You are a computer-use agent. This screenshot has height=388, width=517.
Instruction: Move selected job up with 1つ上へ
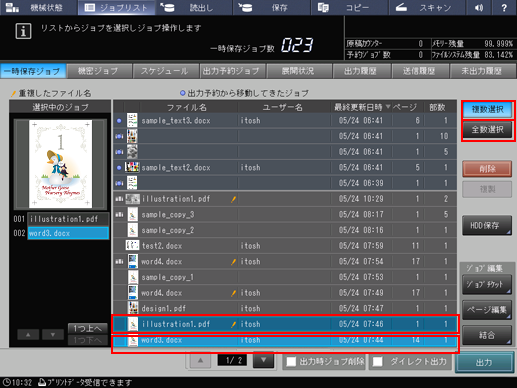tap(88, 329)
